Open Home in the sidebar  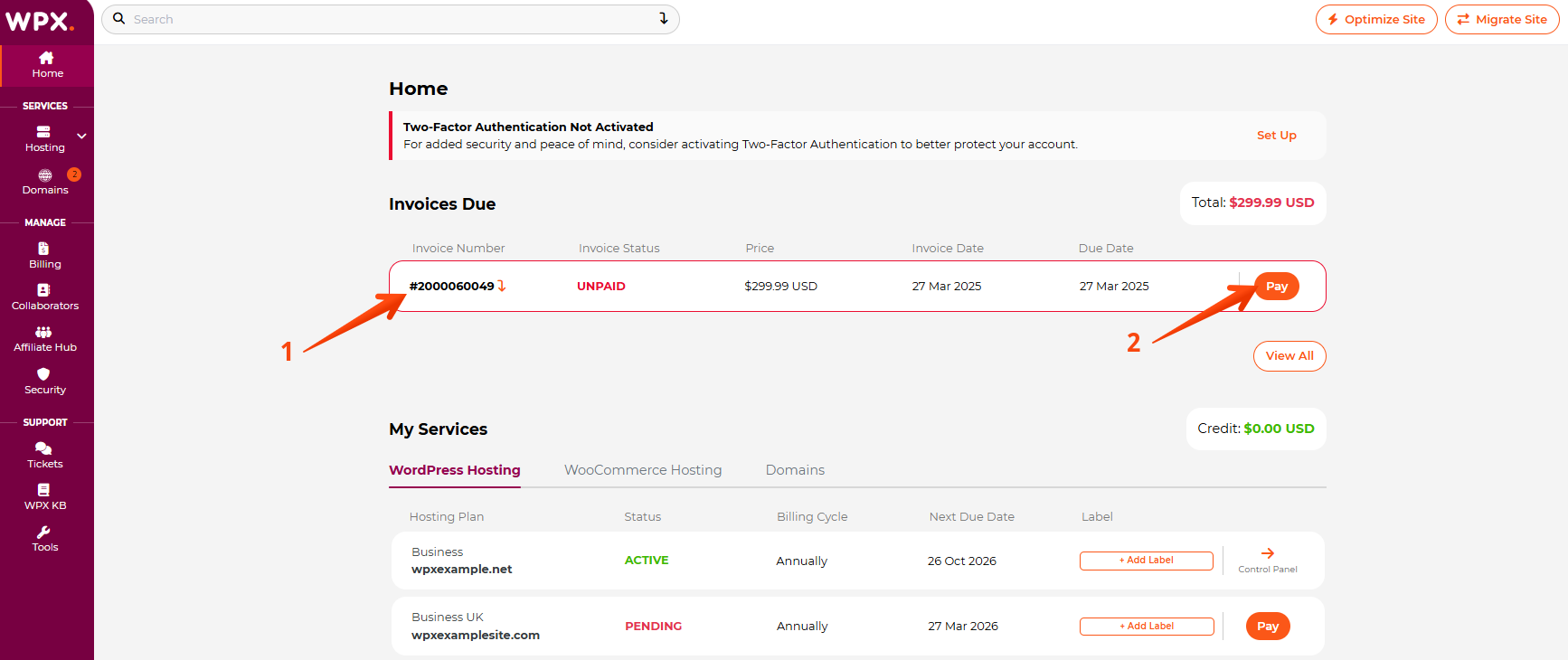(x=47, y=65)
